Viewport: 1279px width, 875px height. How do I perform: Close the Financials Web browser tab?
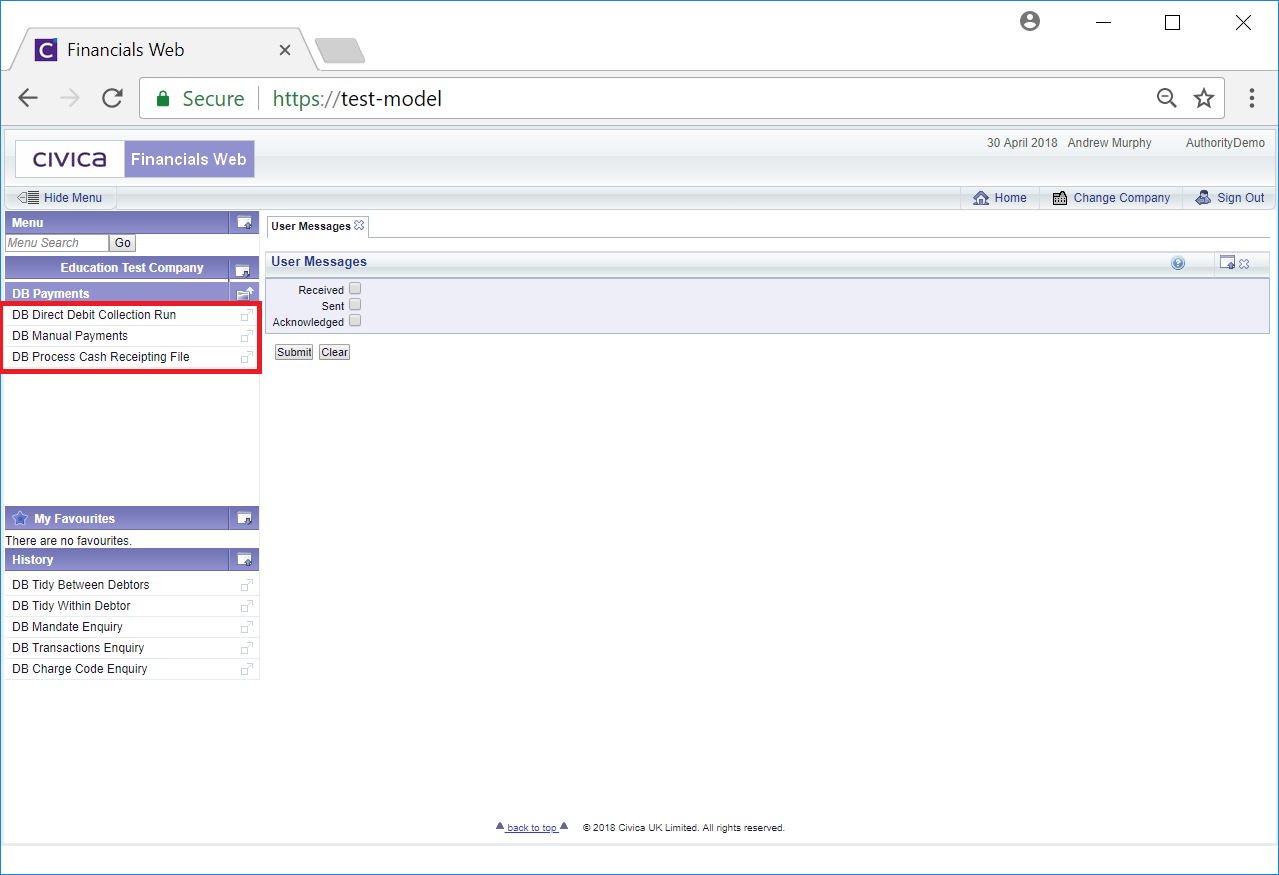[x=285, y=50]
